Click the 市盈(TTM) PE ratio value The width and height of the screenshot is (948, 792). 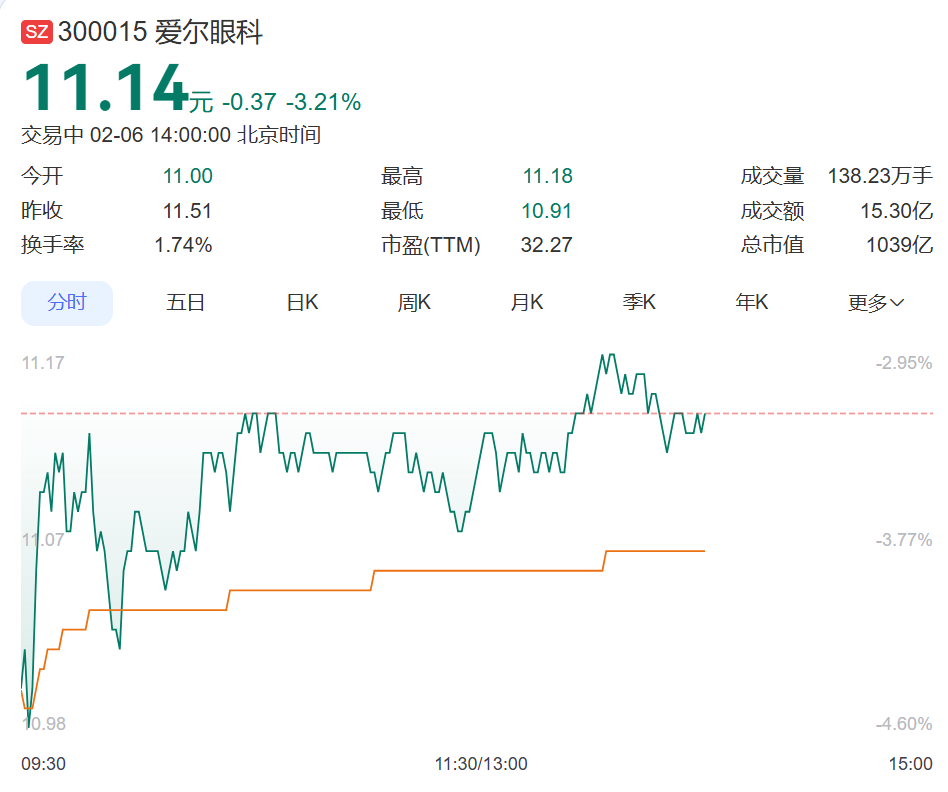pos(546,244)
